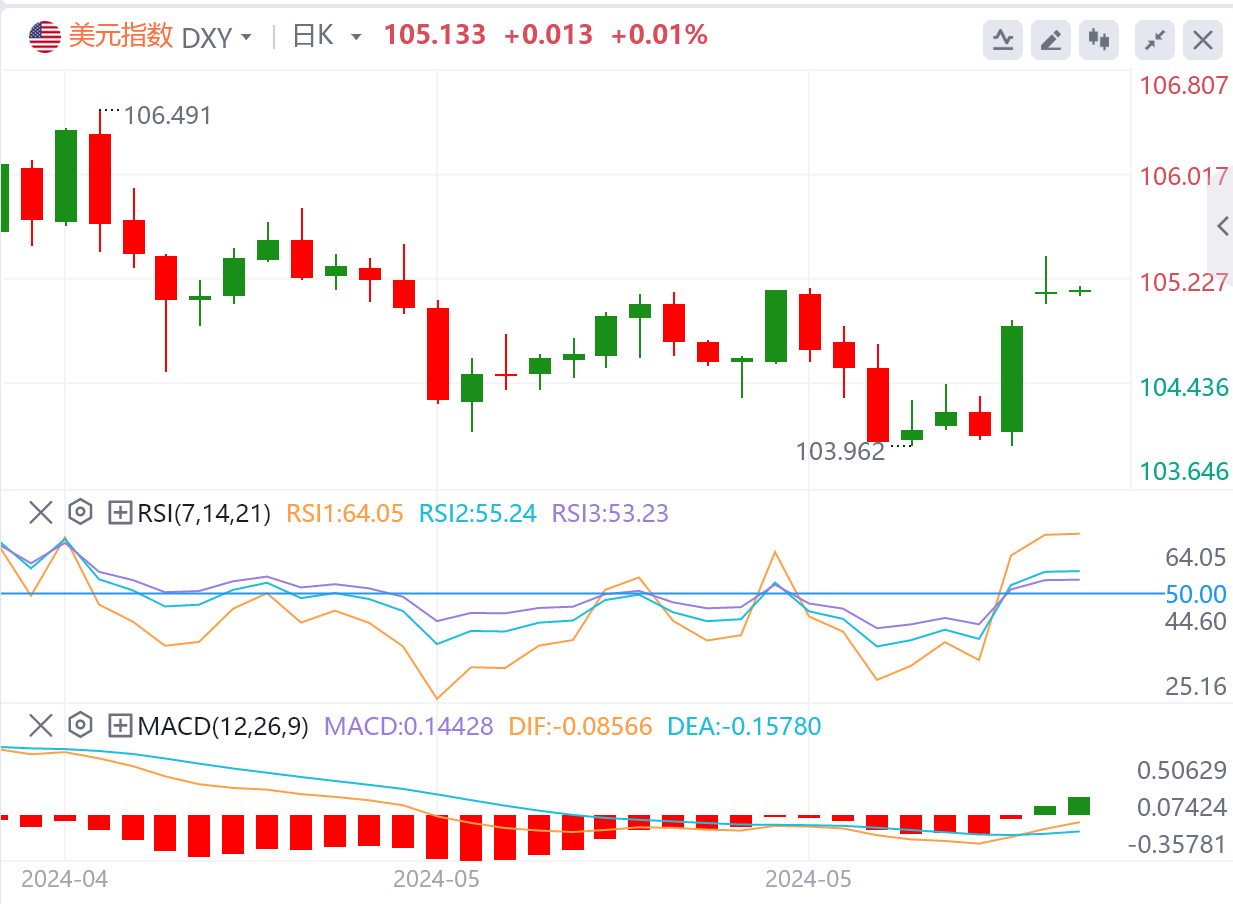
Task: Click the RSI(7,14,21) indicator label
Action: tap(204, 514)
